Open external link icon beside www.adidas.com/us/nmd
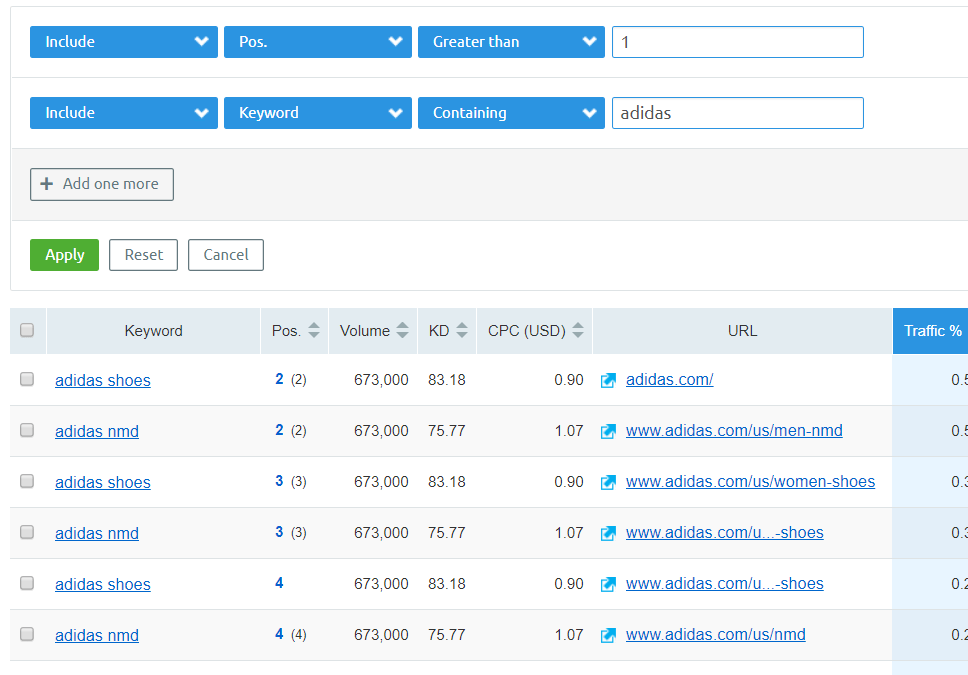Screen dimensions: 968x675 608,635
